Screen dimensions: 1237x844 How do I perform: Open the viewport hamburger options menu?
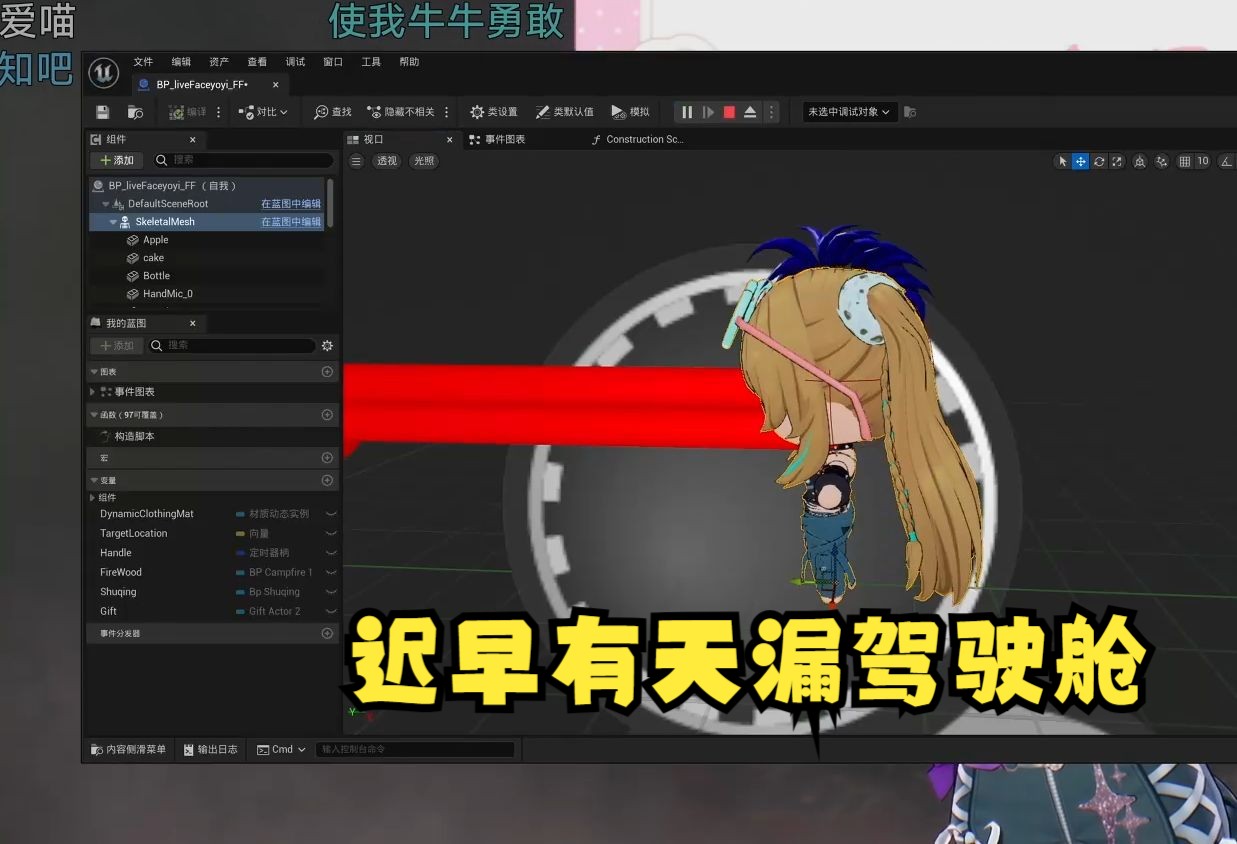pyautogui.click(x=356, y=161)
